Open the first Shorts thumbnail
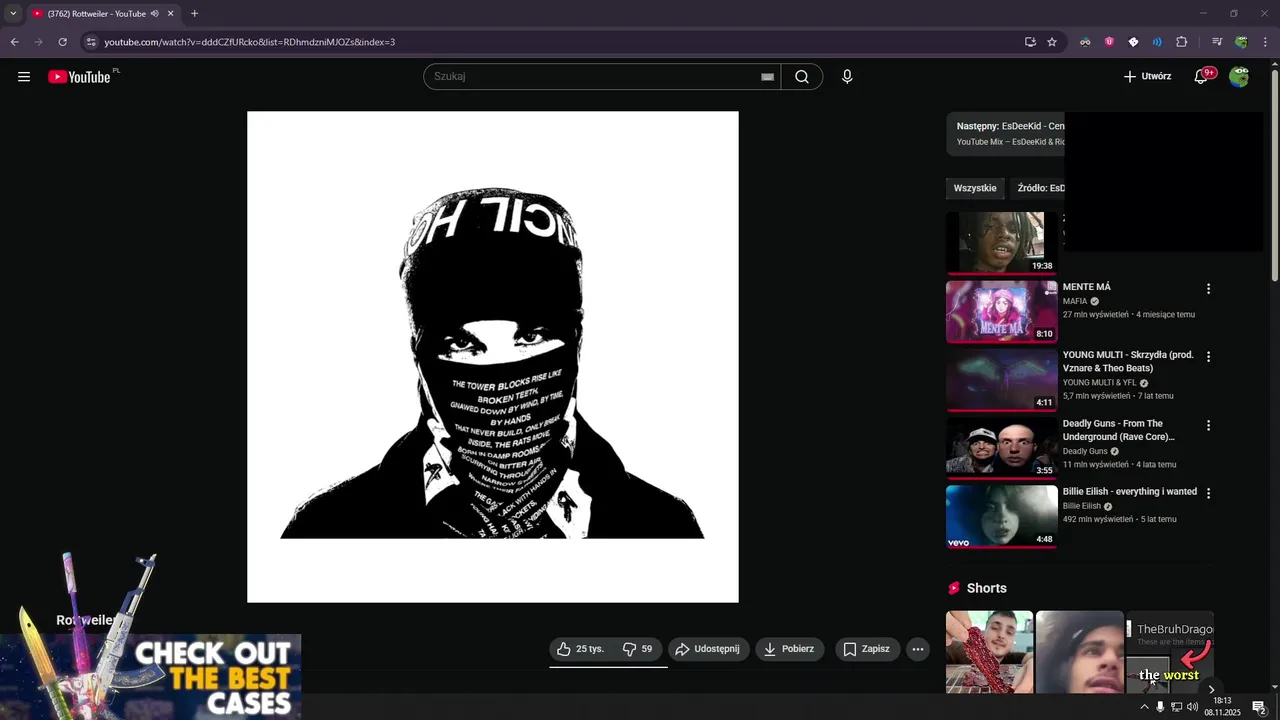The image size is (1280, 720). [989, 652]
